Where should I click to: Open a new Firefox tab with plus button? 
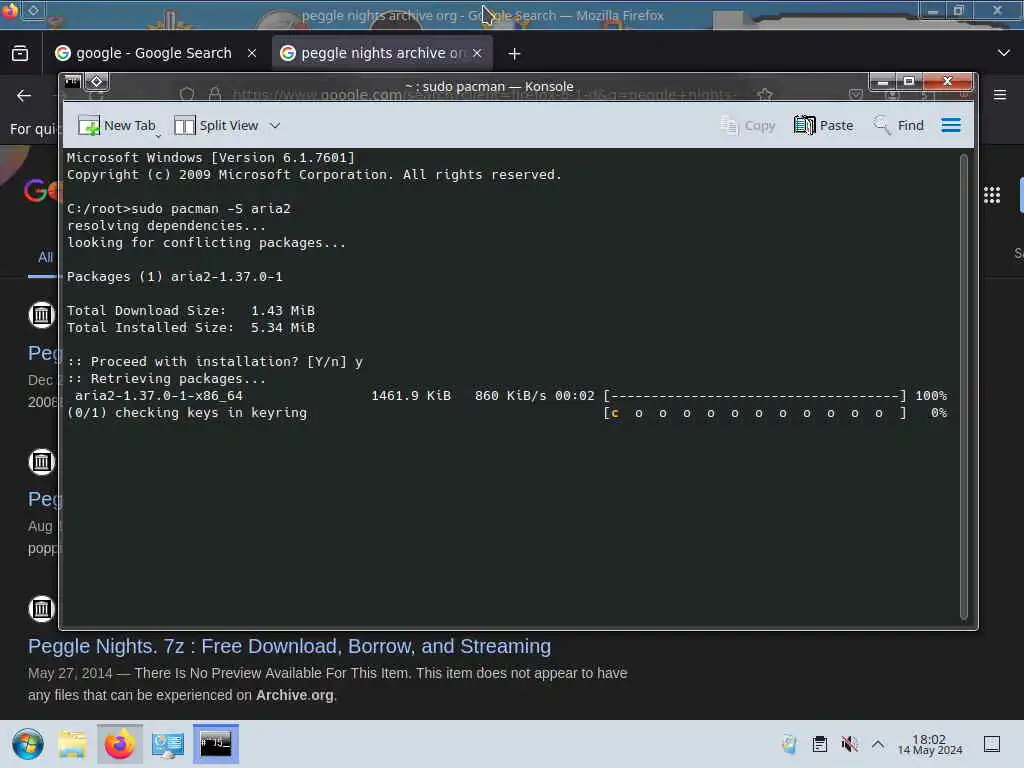point(515,54)
